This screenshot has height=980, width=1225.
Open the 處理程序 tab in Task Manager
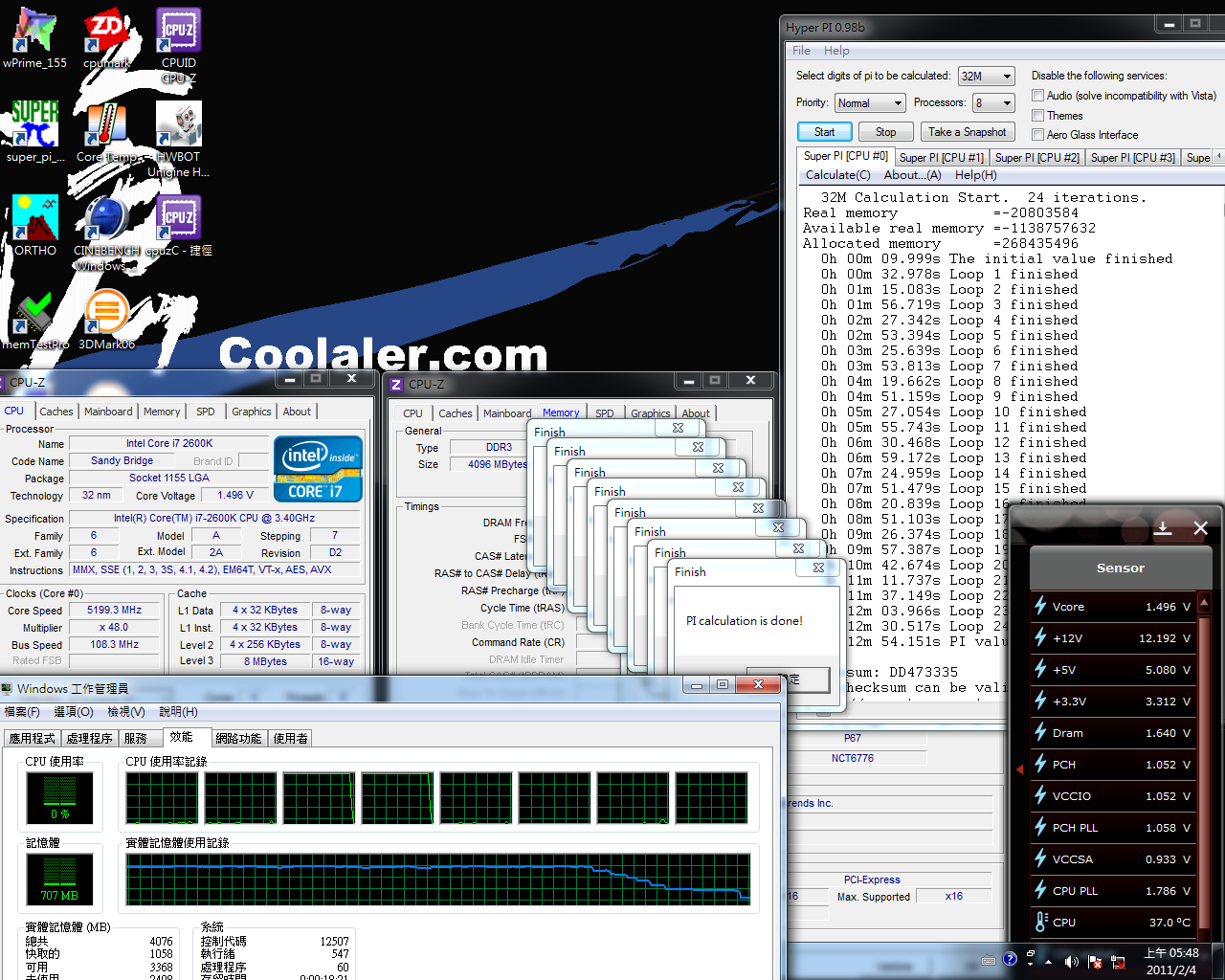89,738
